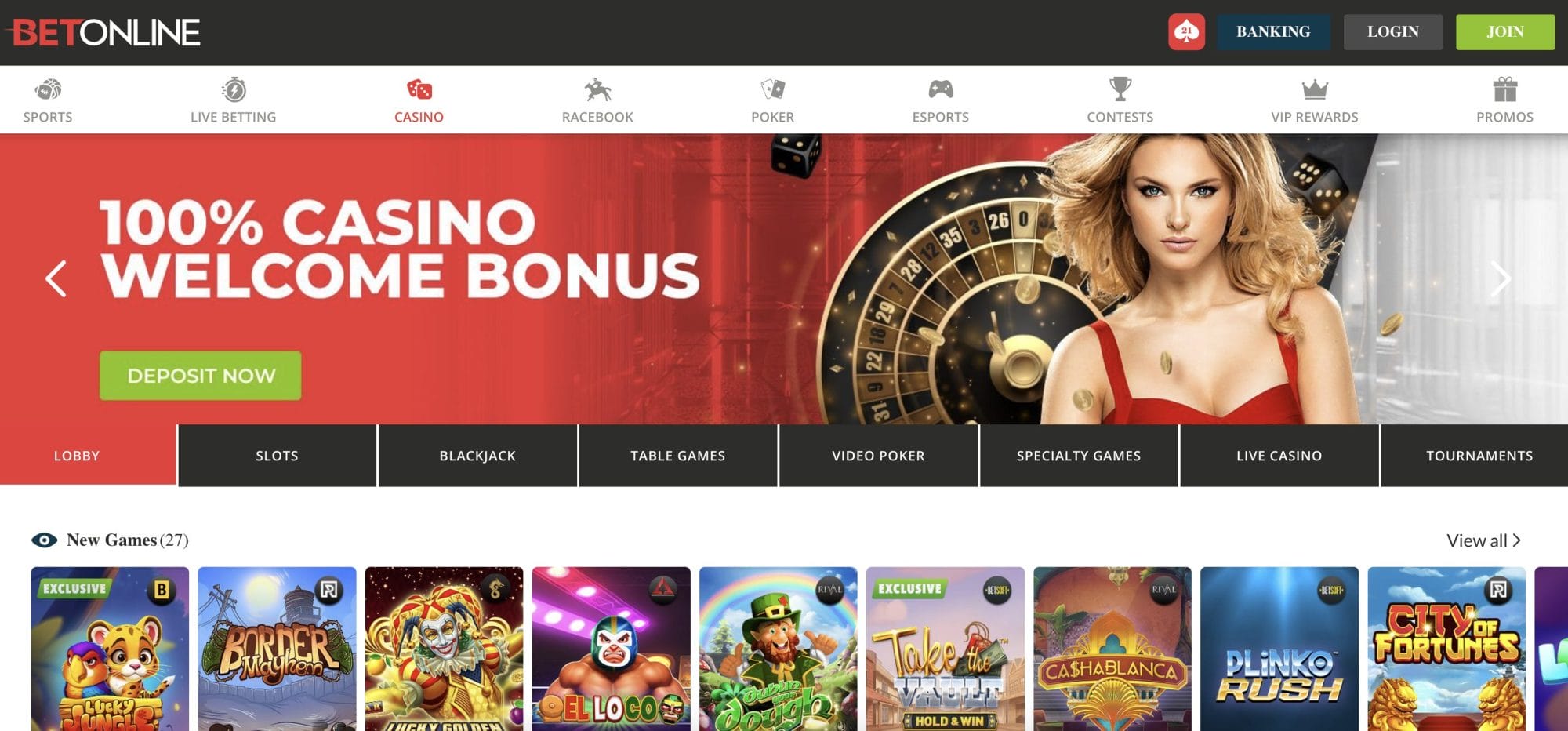Image resolution: width=1568 pixels, height=731 pixels.
Task: Click the green Join button
Action: [x=1505, y=32]
